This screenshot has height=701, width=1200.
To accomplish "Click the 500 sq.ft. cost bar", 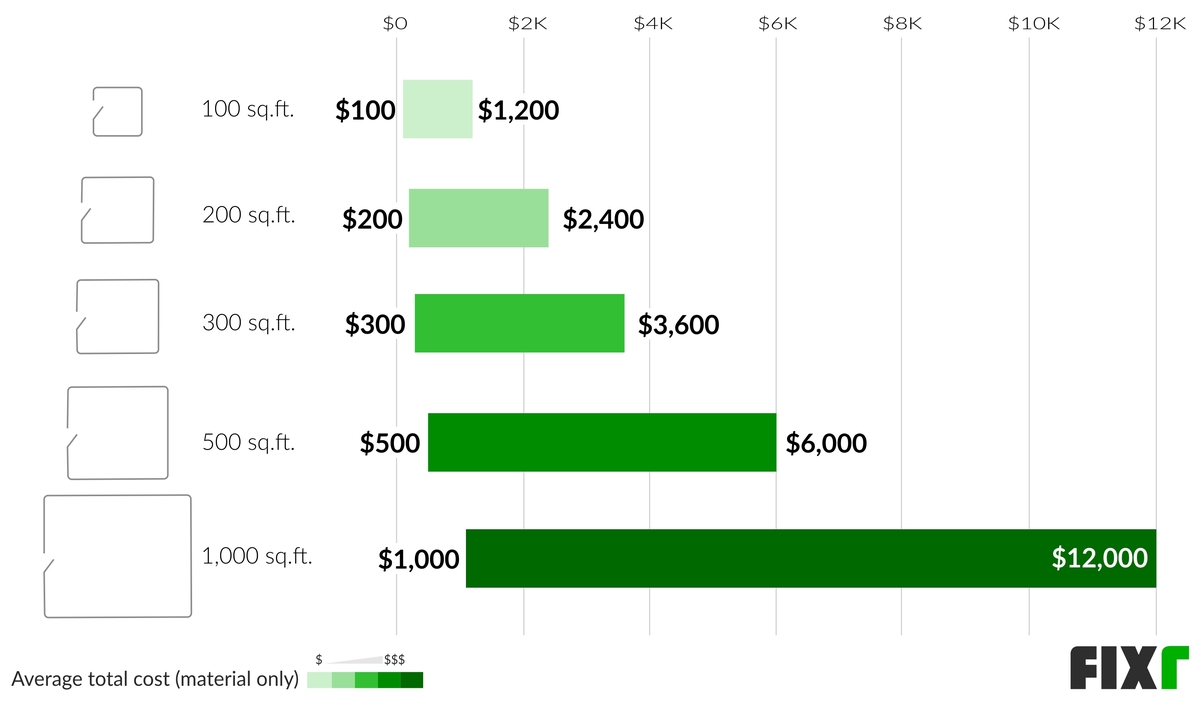I will click(601, 441).
